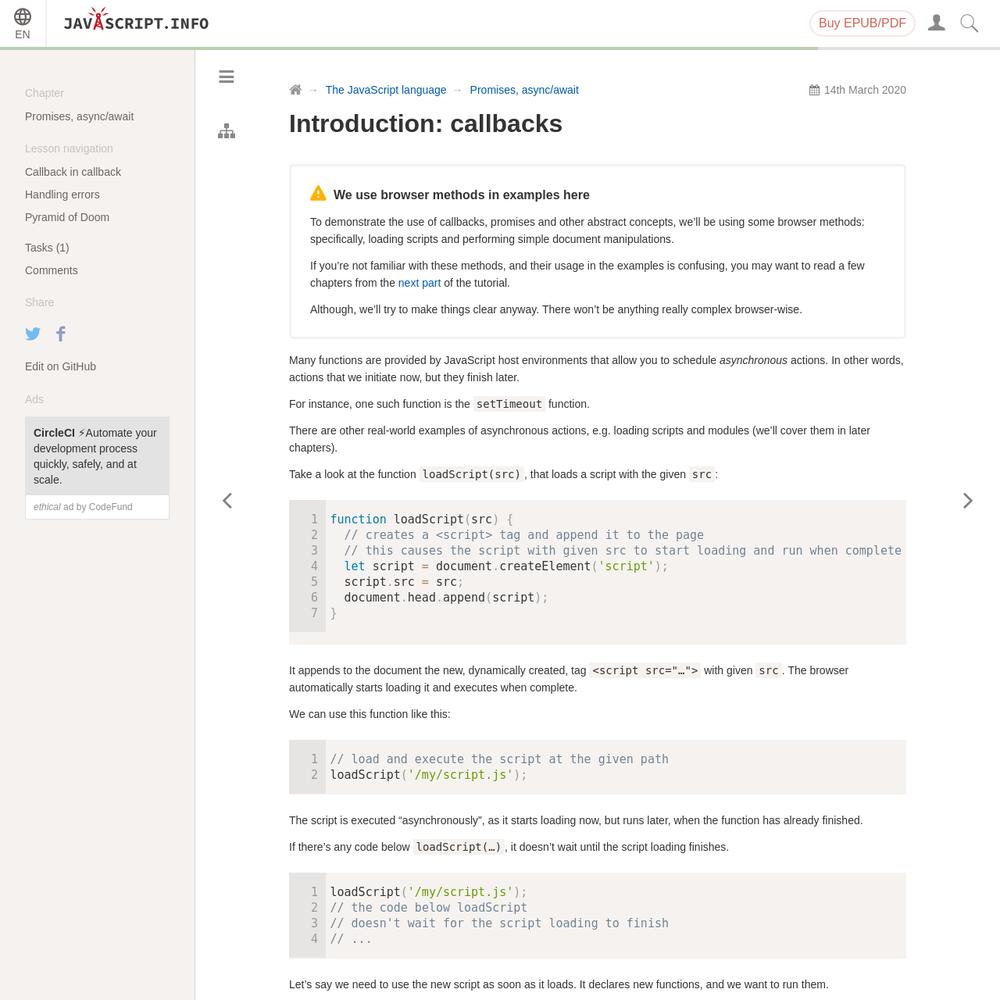Open Tasks (1) in sidebar
Viewport: 1000px width, 1000px height.
(x=47, y=247)
